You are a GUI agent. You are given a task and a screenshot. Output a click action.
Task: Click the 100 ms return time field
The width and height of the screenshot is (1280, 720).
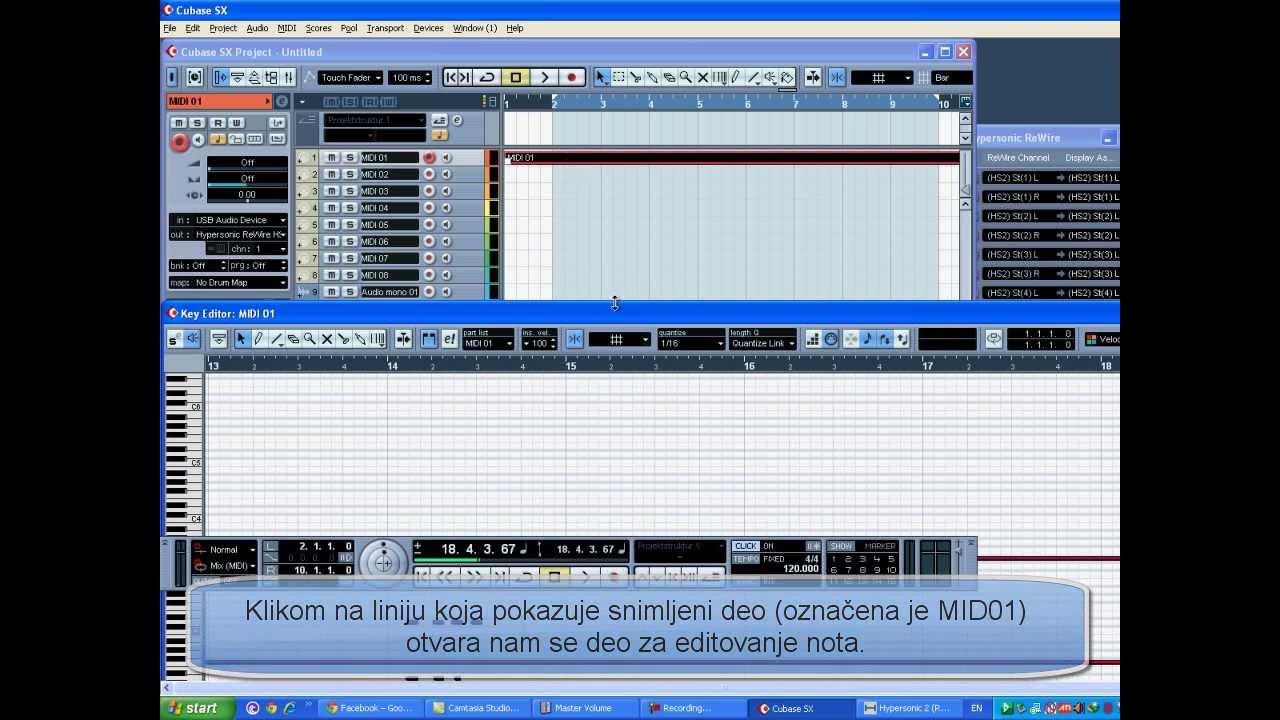[x=410, y=77]
